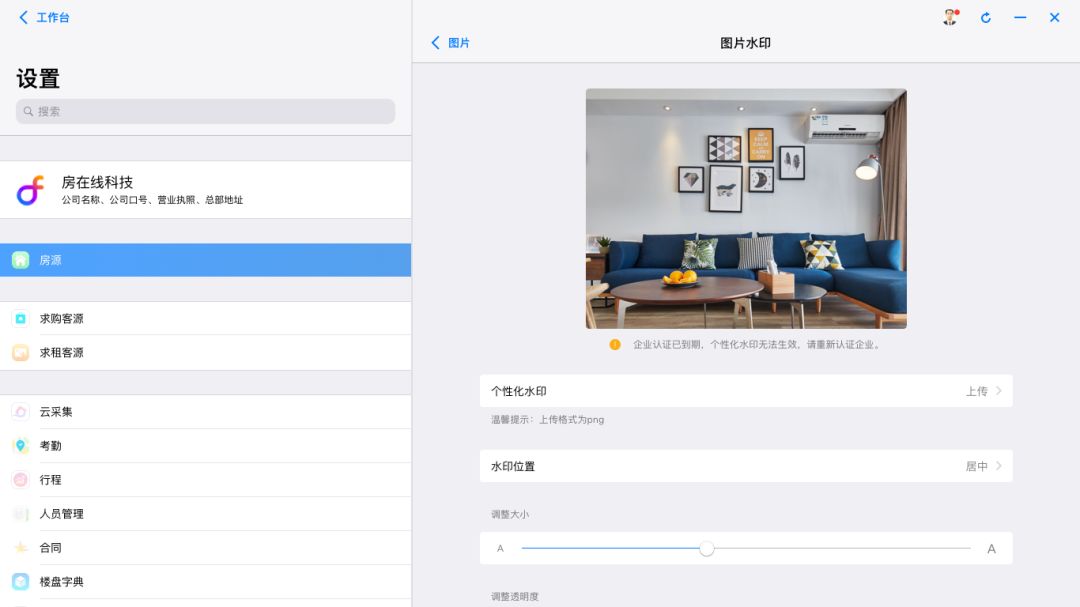
Task: Open 求租客源 settings
Action: [x=205, y=352]
